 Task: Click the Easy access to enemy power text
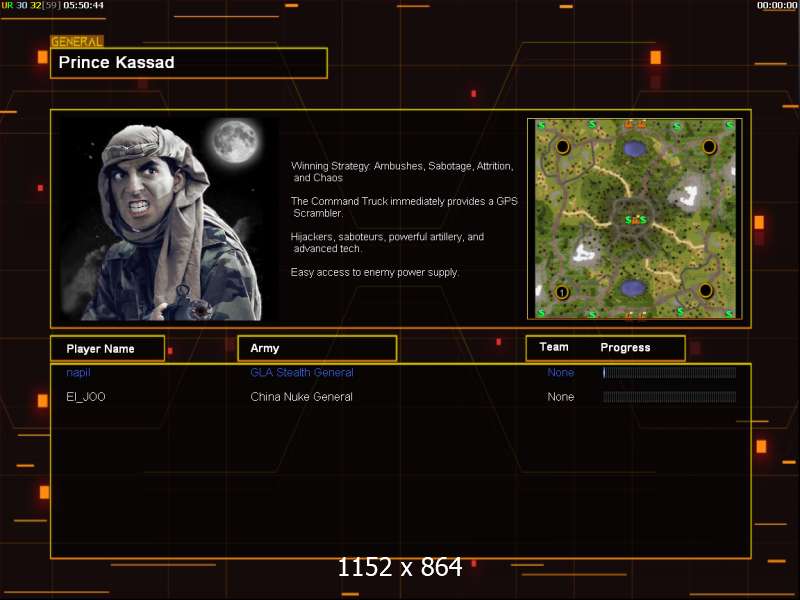coord(374,272)
